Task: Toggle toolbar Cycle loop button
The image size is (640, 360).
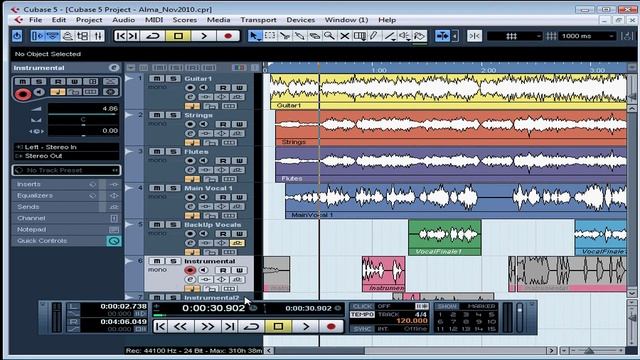Action: coord(153,36)
